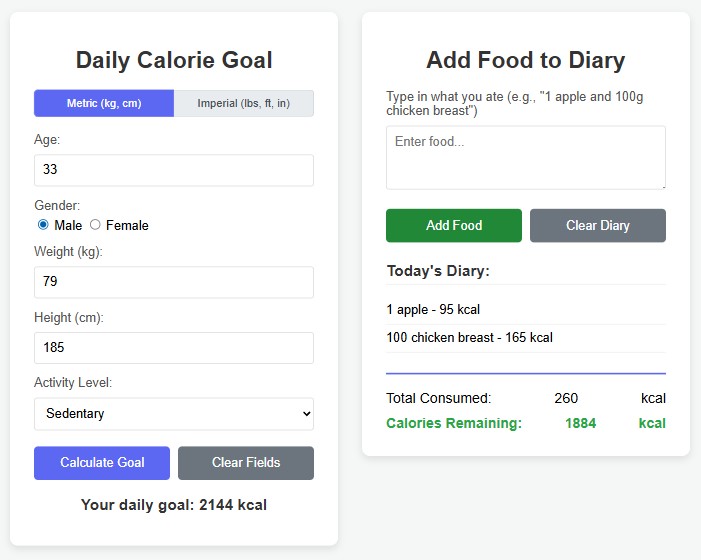
Task: Click the Height (cm) input field
Action: pyautogui.click(x=174, y=348)
